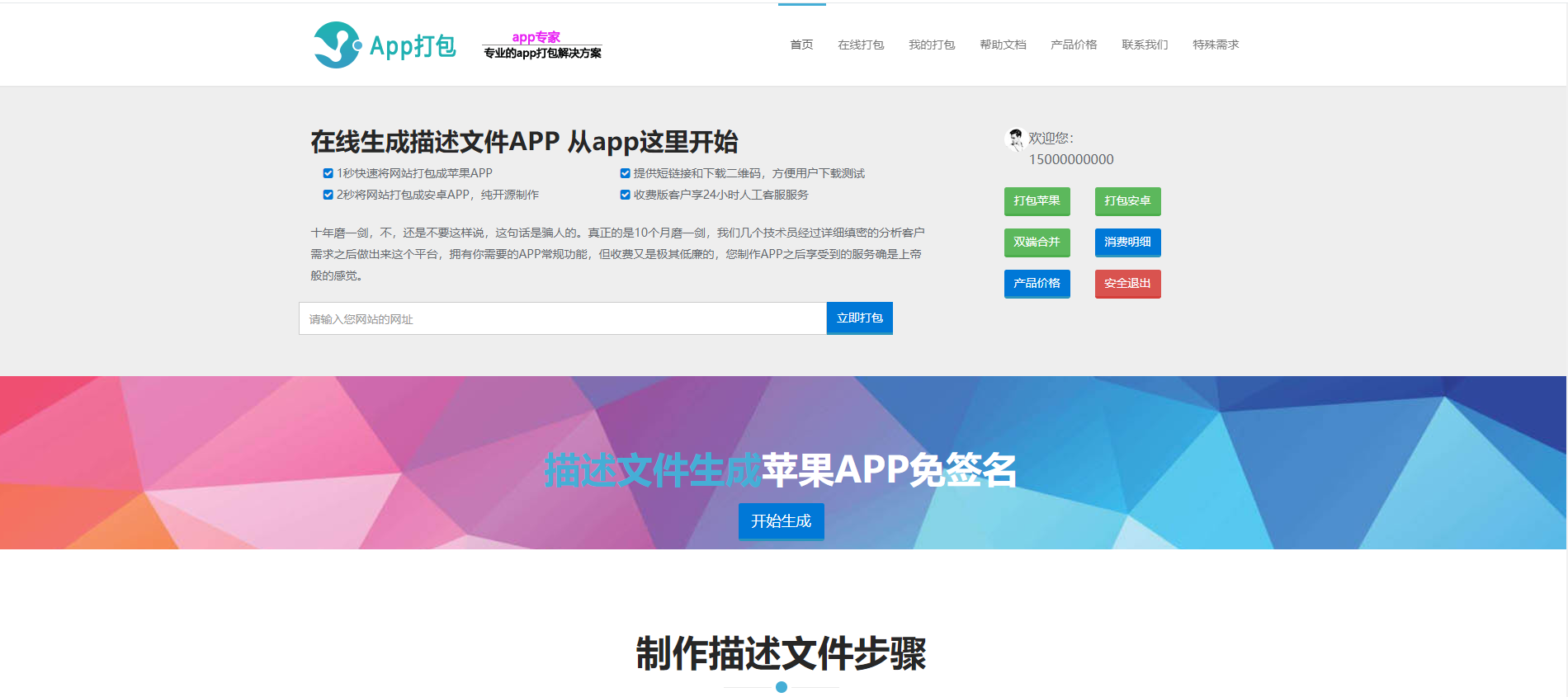Open the 首页 navigation tab
Image resolution: width=1568 pixels, height=697 pixels.
point(801,45)
